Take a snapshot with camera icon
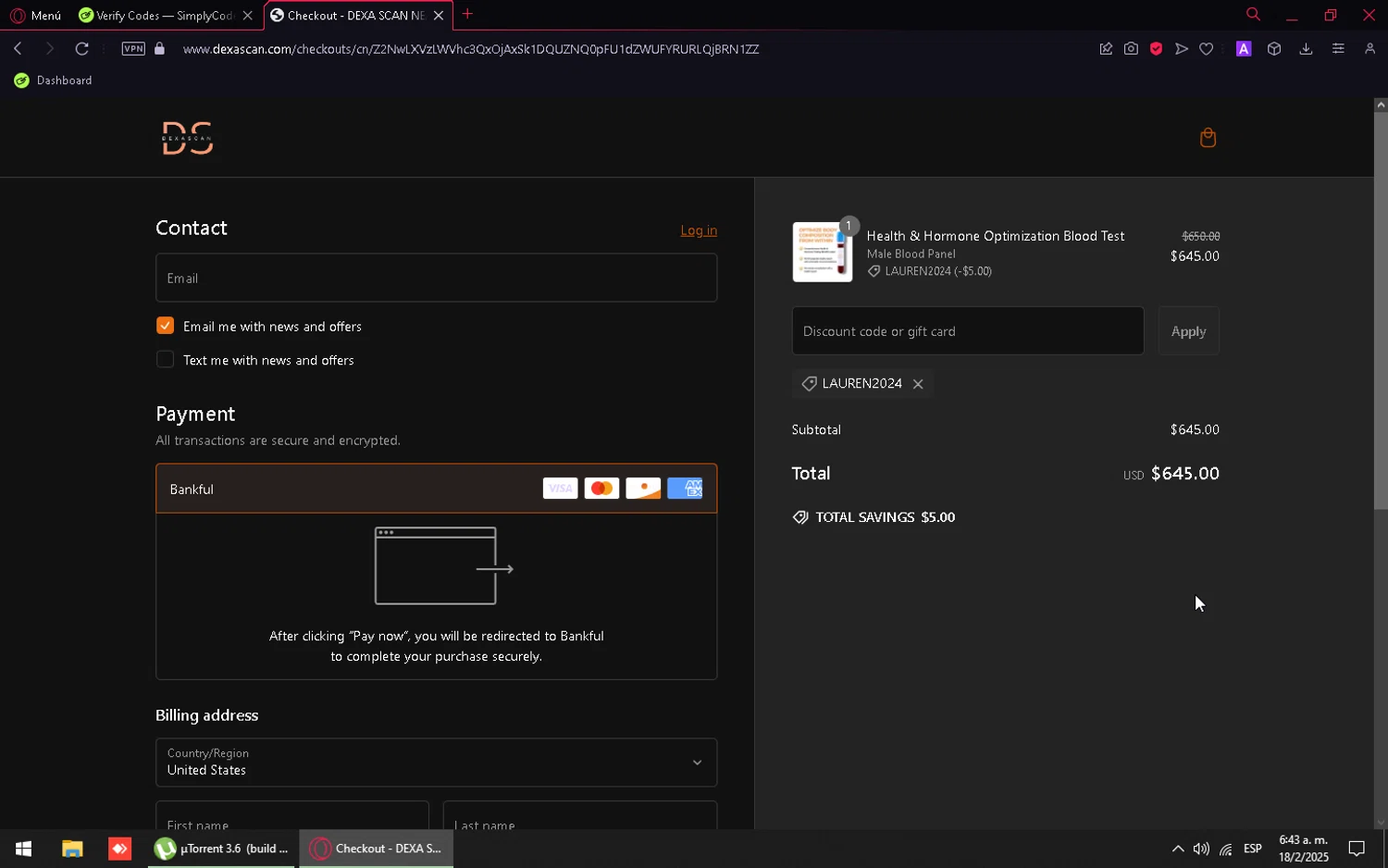The width and height of the screenshot is (1388, 868). (x=1131, y=48)
